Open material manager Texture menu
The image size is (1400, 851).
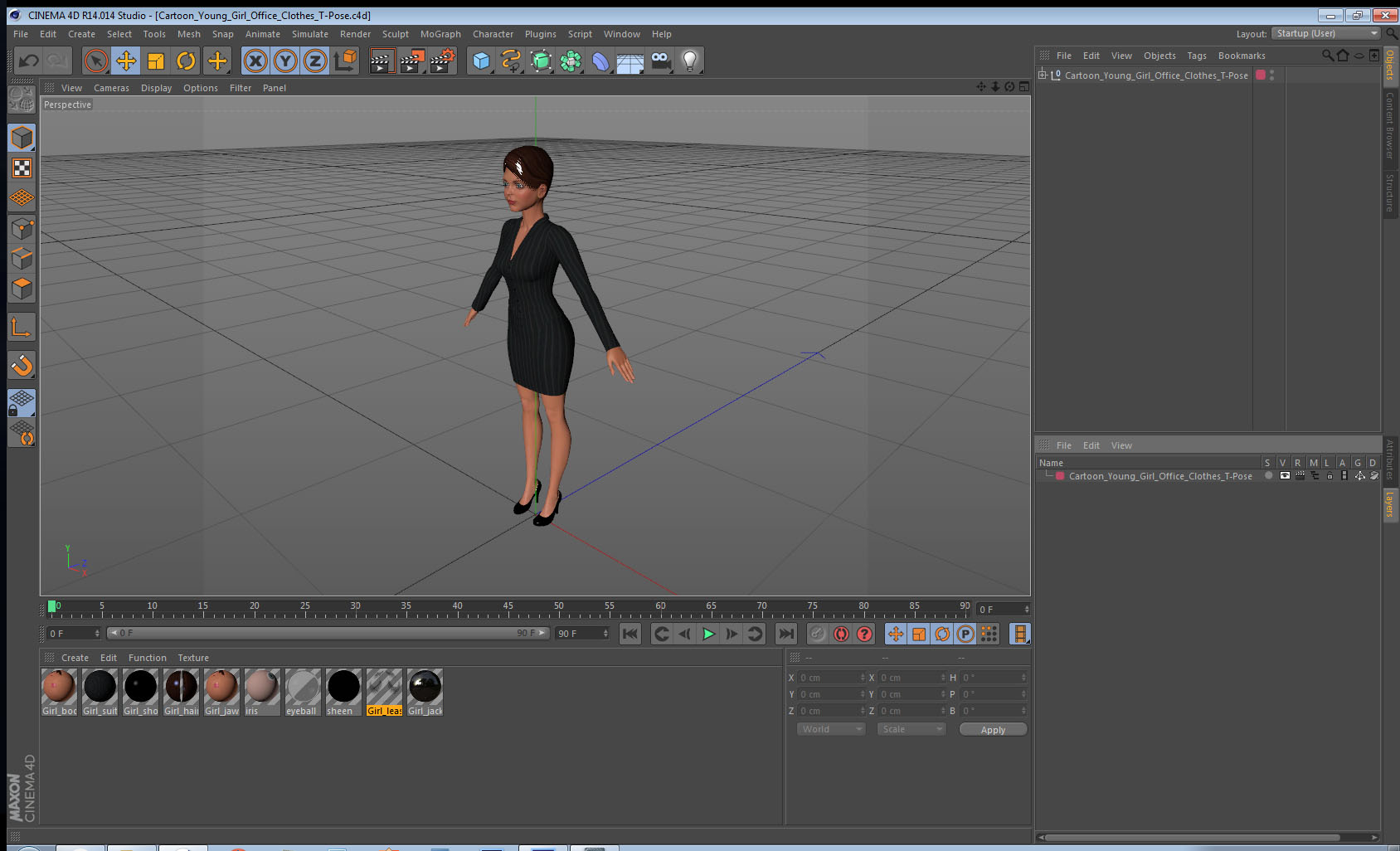(x=193, y=658)
